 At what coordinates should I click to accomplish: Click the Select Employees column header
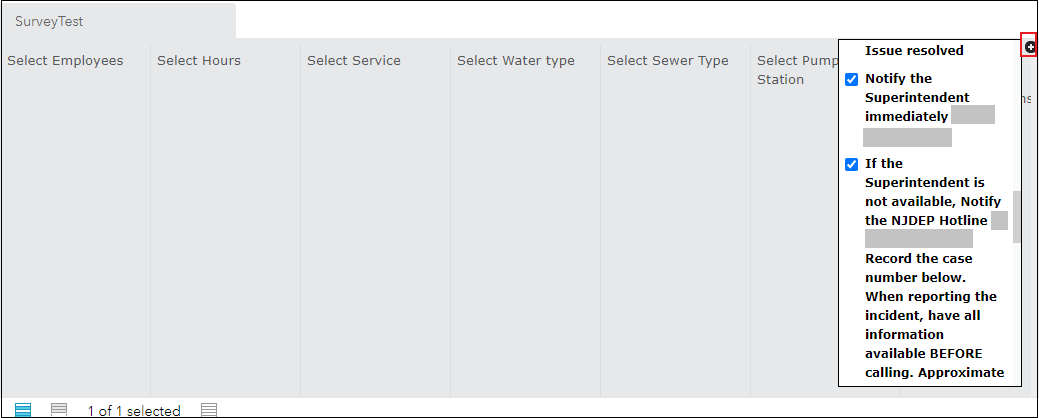65,61
